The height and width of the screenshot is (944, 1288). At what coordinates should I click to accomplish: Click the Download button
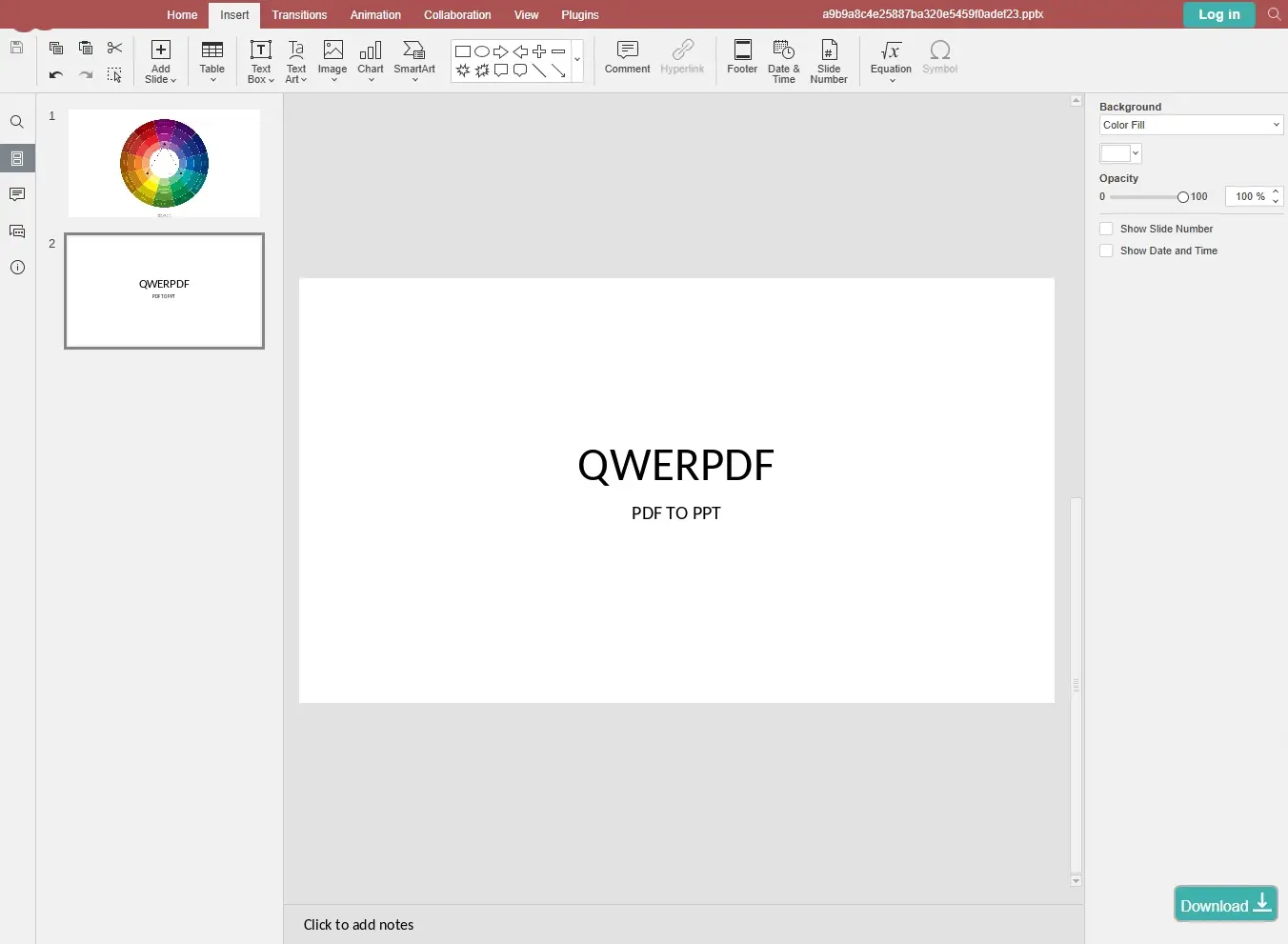point(1225,904)
